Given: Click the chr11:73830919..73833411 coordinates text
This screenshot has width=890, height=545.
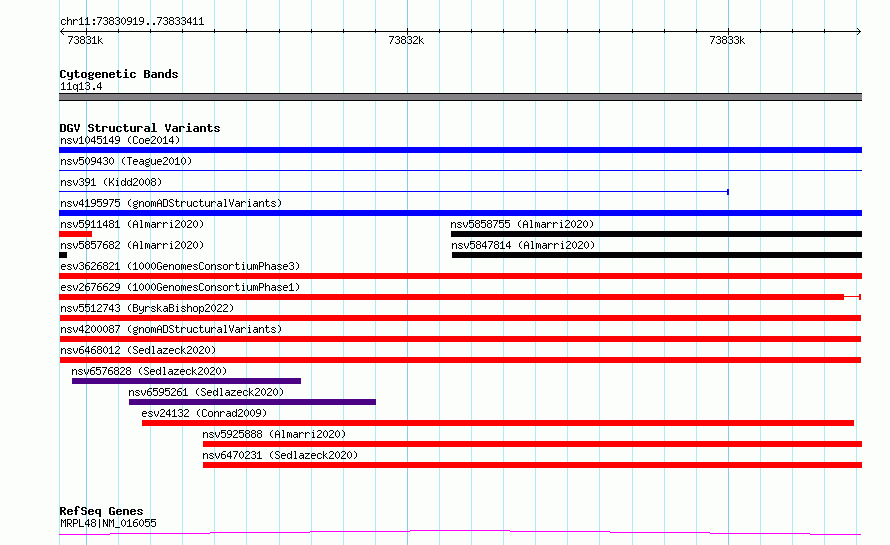Looking at the screenshot, I should tap(132, 22).
